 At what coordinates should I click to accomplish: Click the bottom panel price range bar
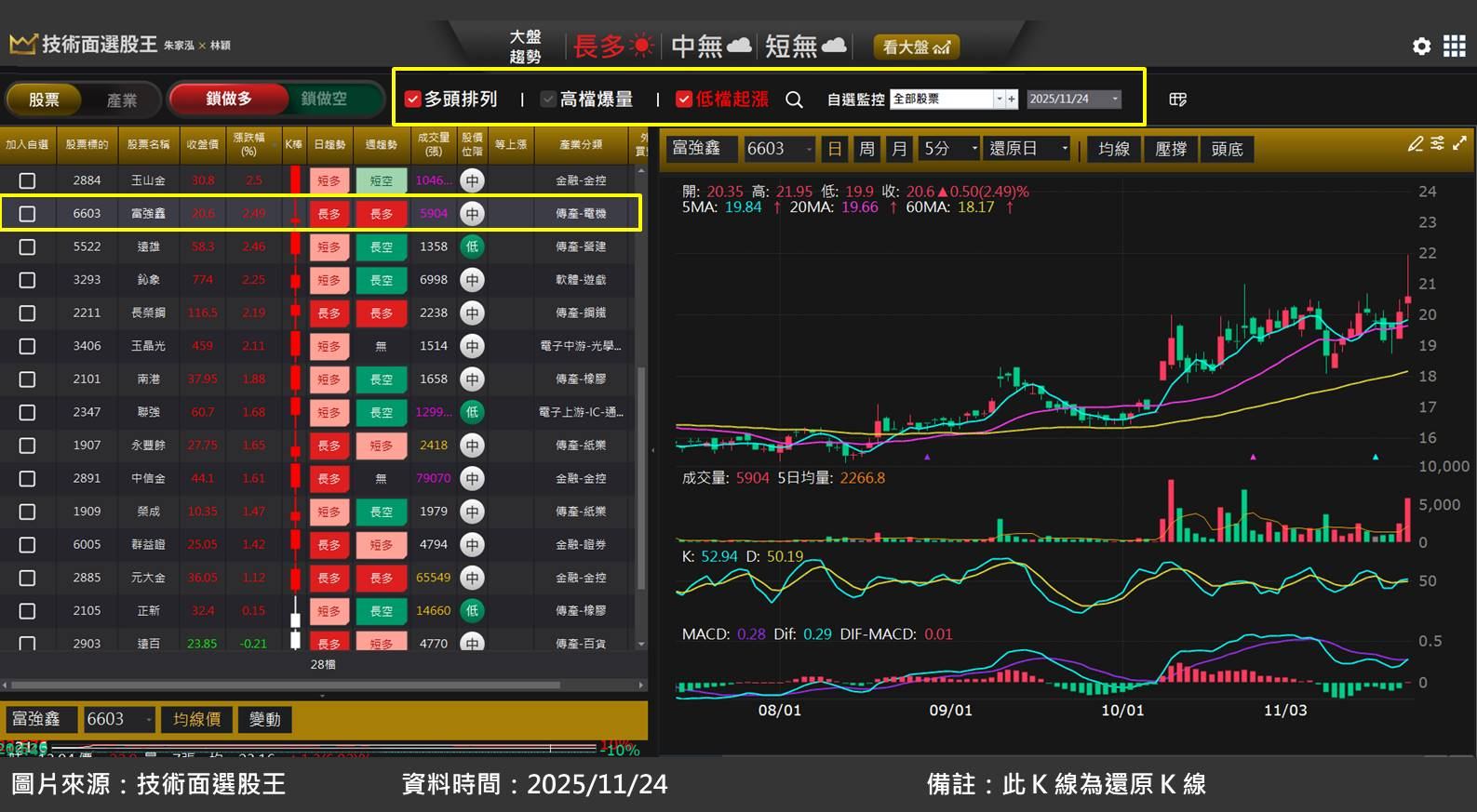point(323,747)
